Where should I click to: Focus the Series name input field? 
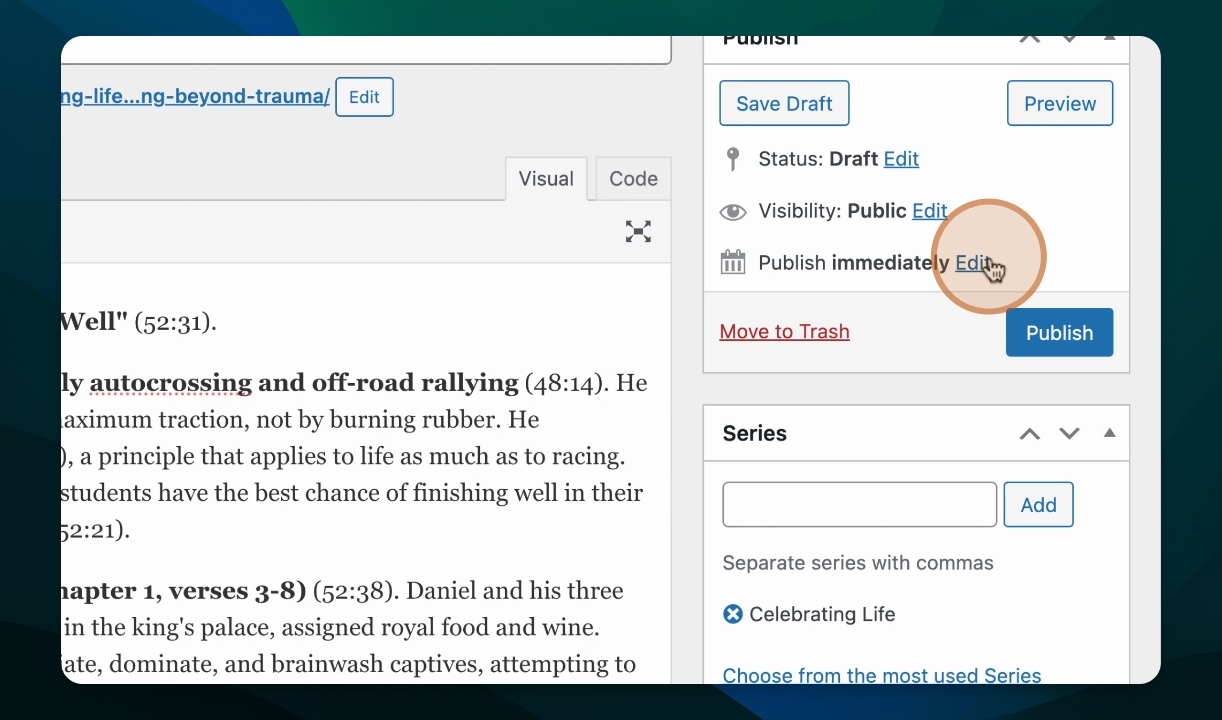(859, 504)
